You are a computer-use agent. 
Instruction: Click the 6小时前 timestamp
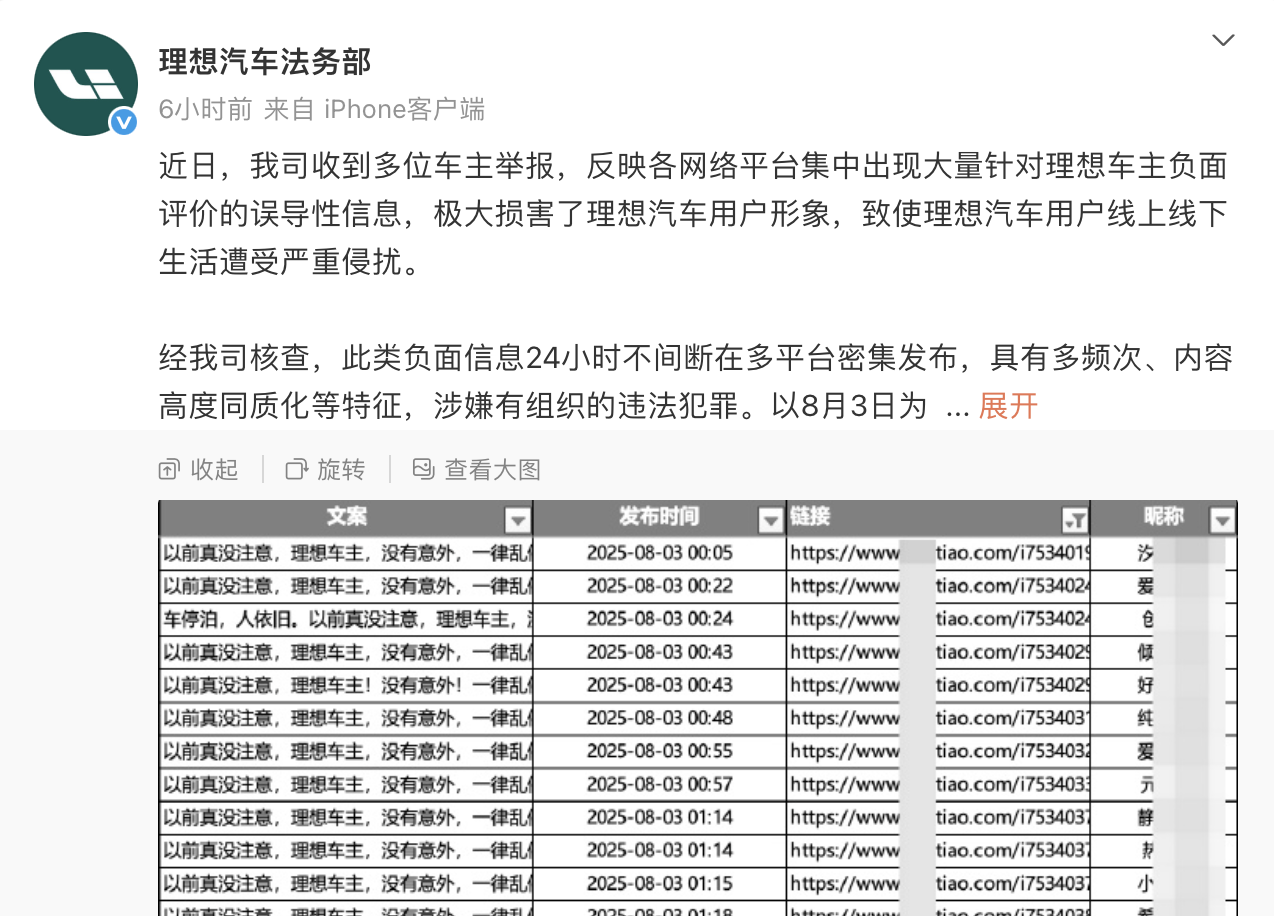click(205, 109)
